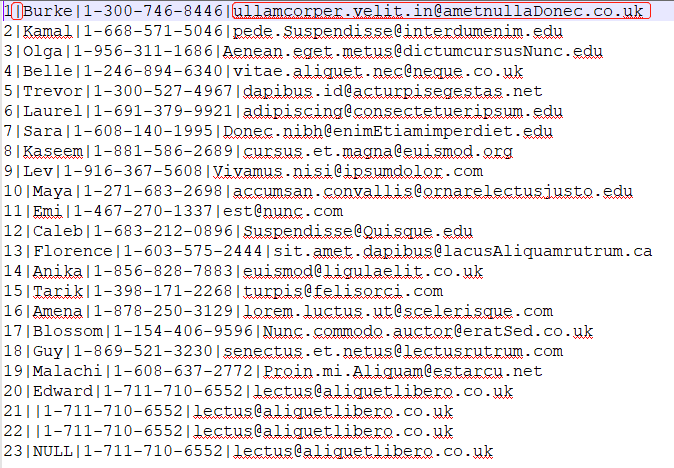Click the email est@nunc.com
This screenshot has height=468, width=674.
point(282,211)
